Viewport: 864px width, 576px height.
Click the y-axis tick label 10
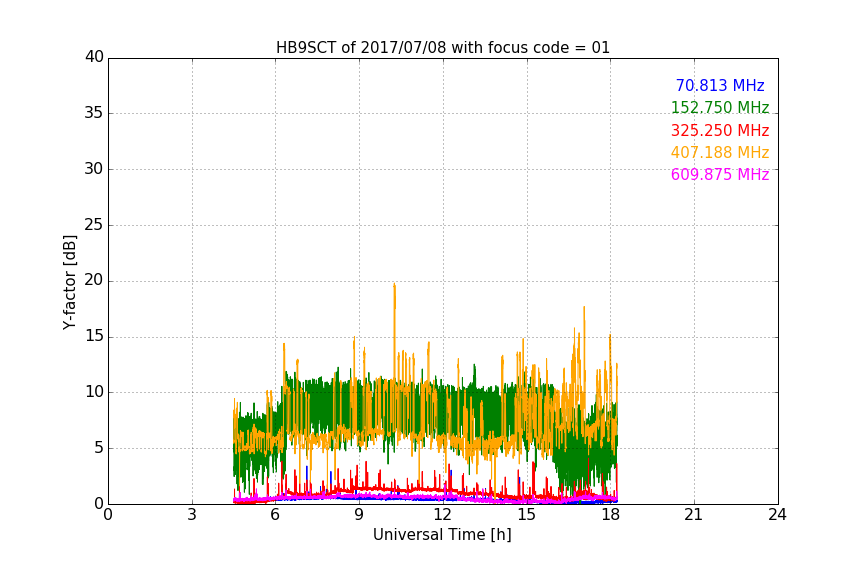pos(94,392)
